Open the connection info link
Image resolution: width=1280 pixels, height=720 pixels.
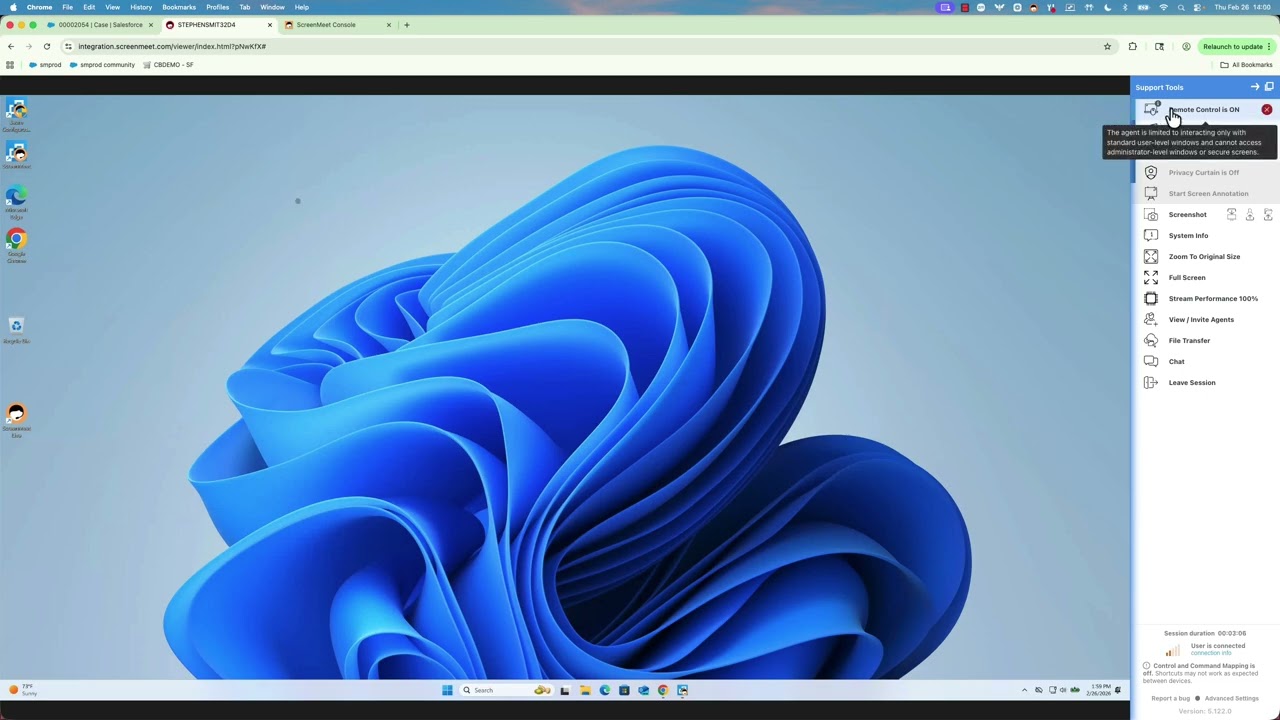1211,653
